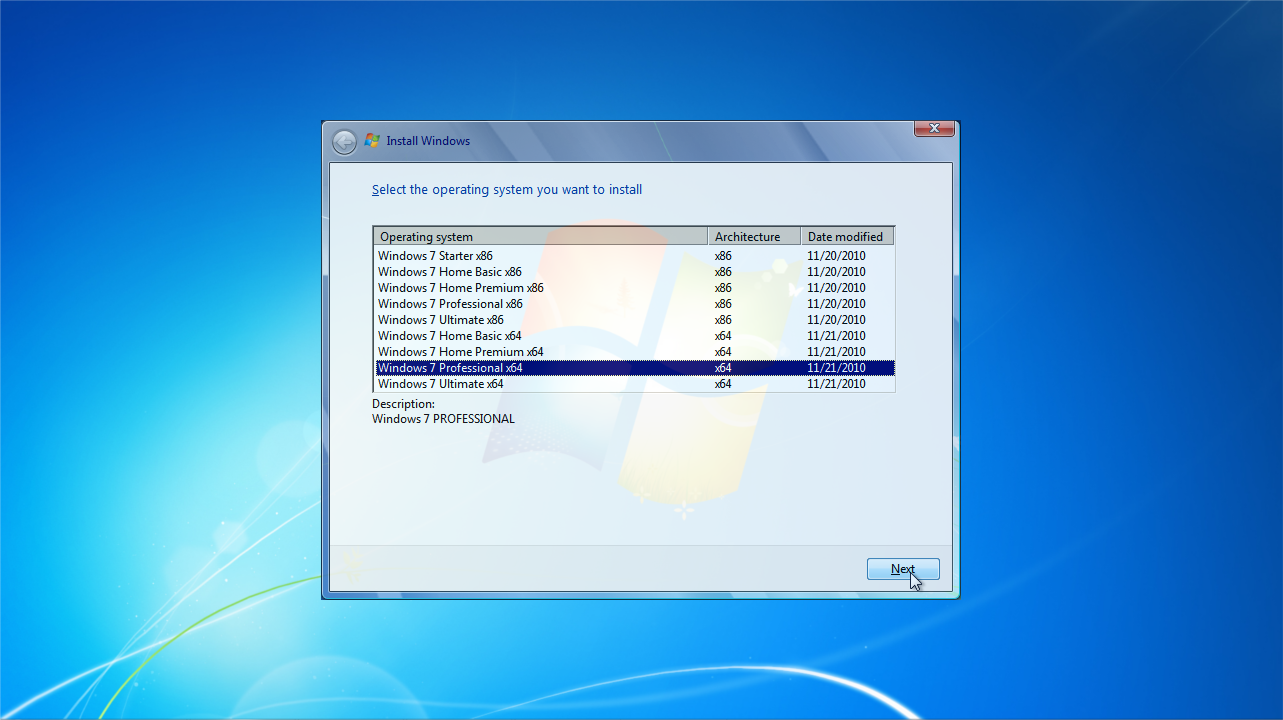This screenshot has width=1283, height=720.
Task: Click the heading Select the operating system
Action: coord(507,190)
